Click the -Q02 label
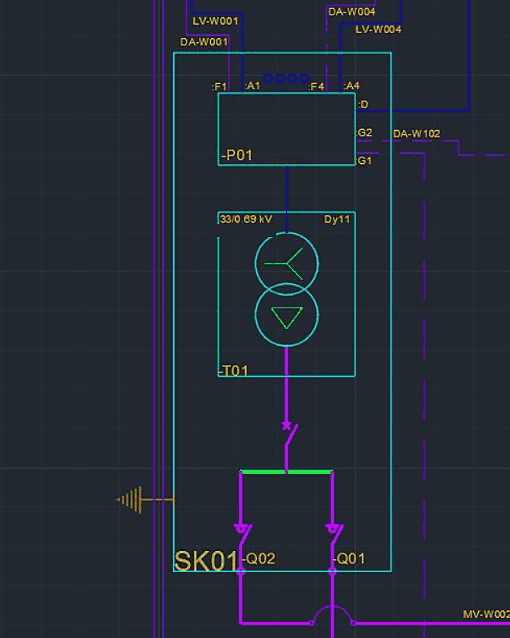The image size is (510, 638). [259, 559]
